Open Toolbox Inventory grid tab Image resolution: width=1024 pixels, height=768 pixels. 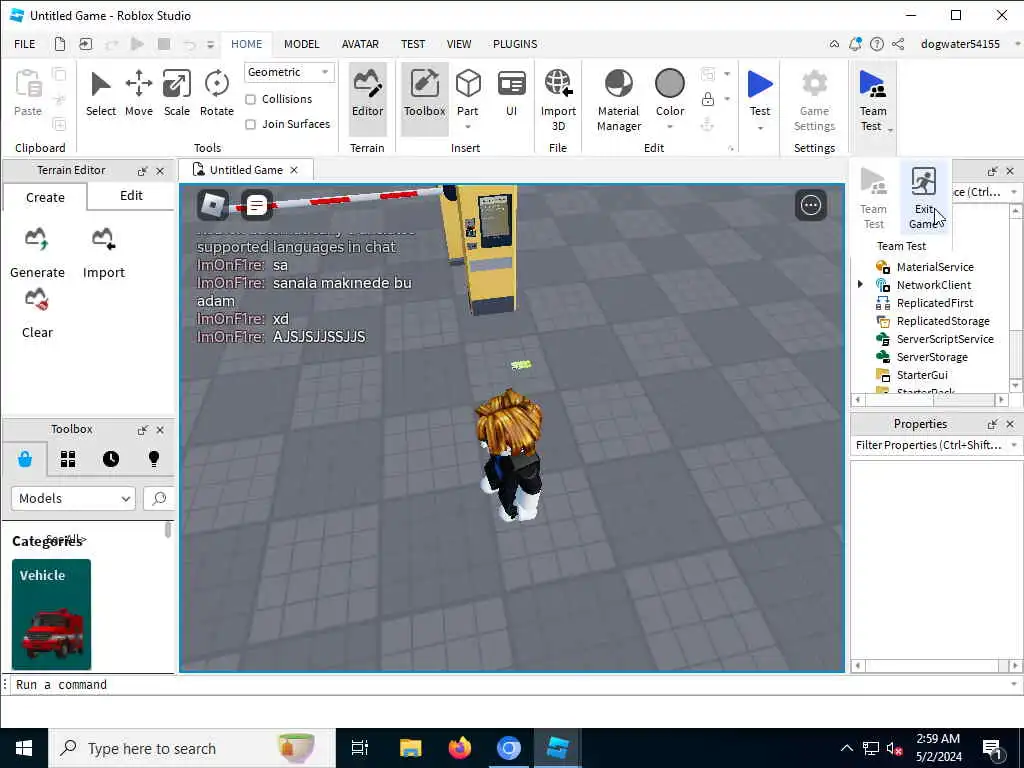(x=68, y=459)
